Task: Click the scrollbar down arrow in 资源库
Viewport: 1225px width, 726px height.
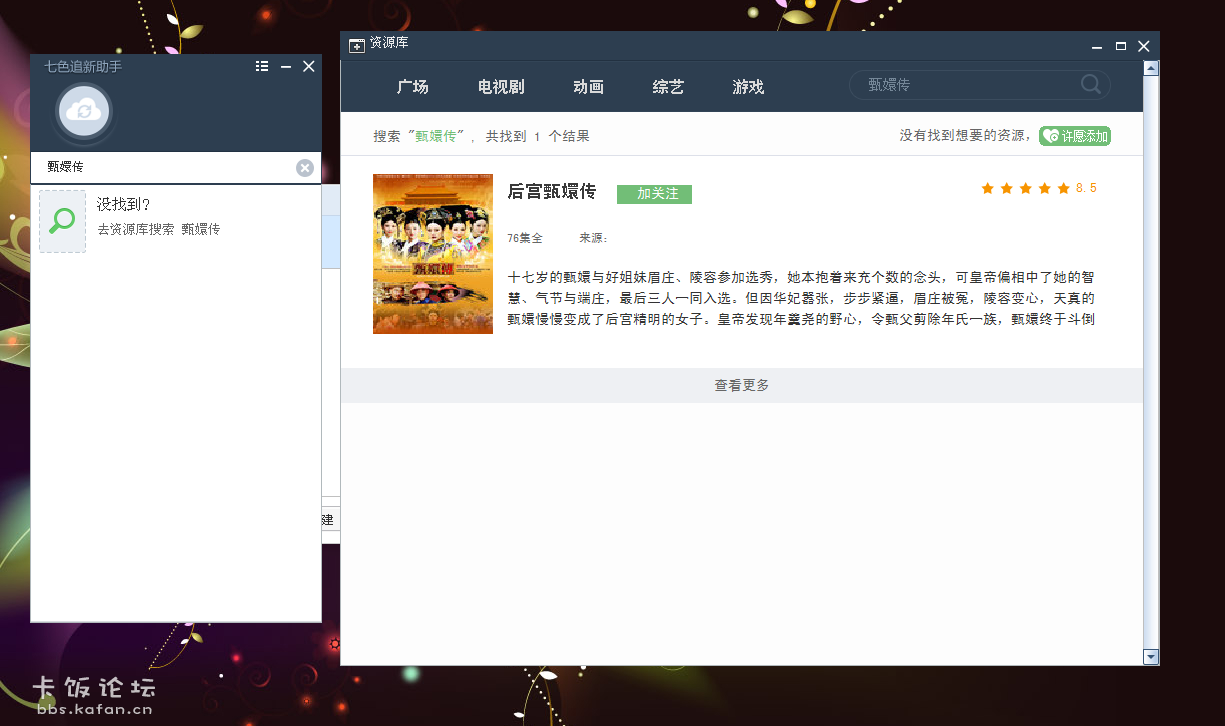Action: click(1150, 656)
